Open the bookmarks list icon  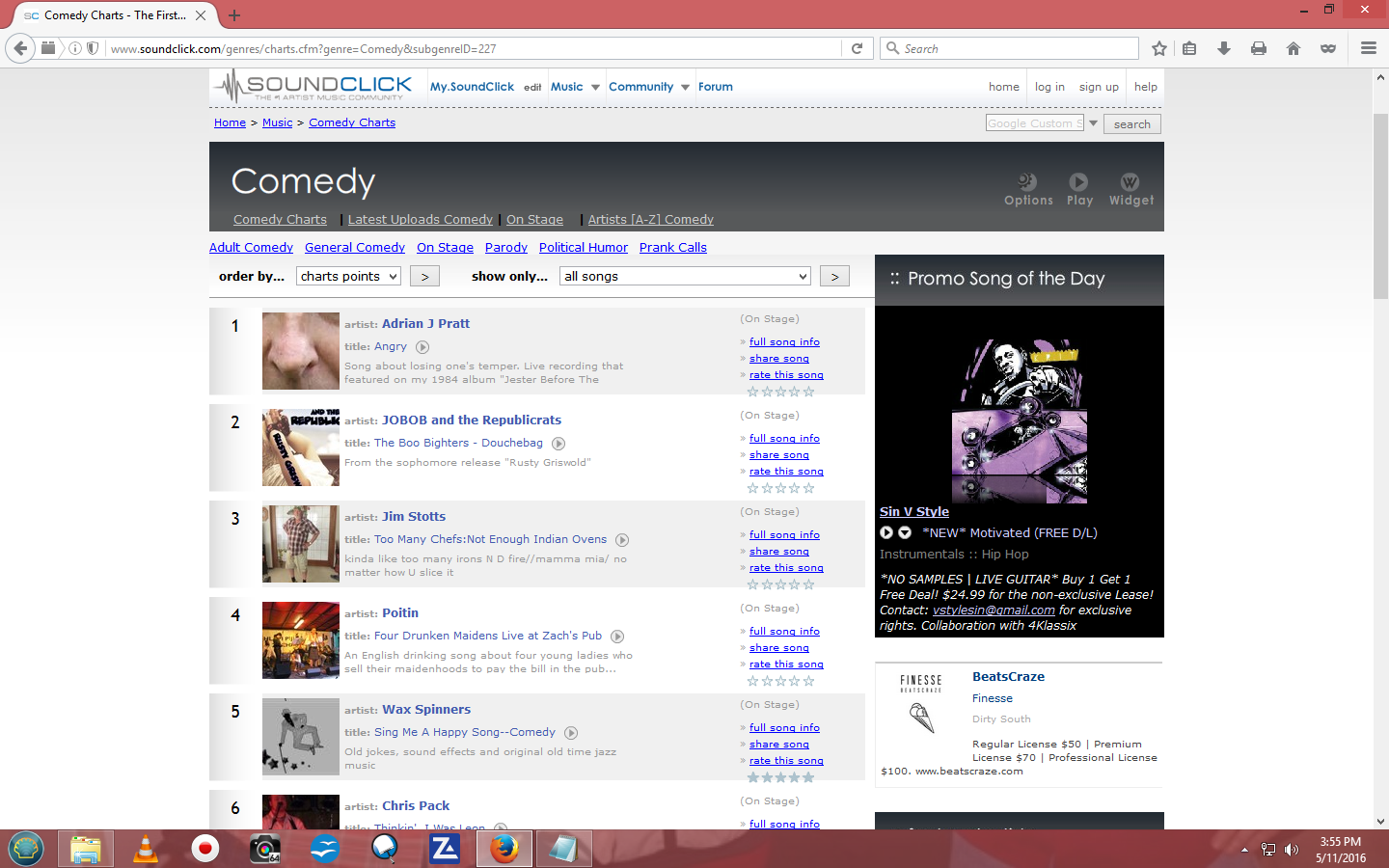[1190, 48]
